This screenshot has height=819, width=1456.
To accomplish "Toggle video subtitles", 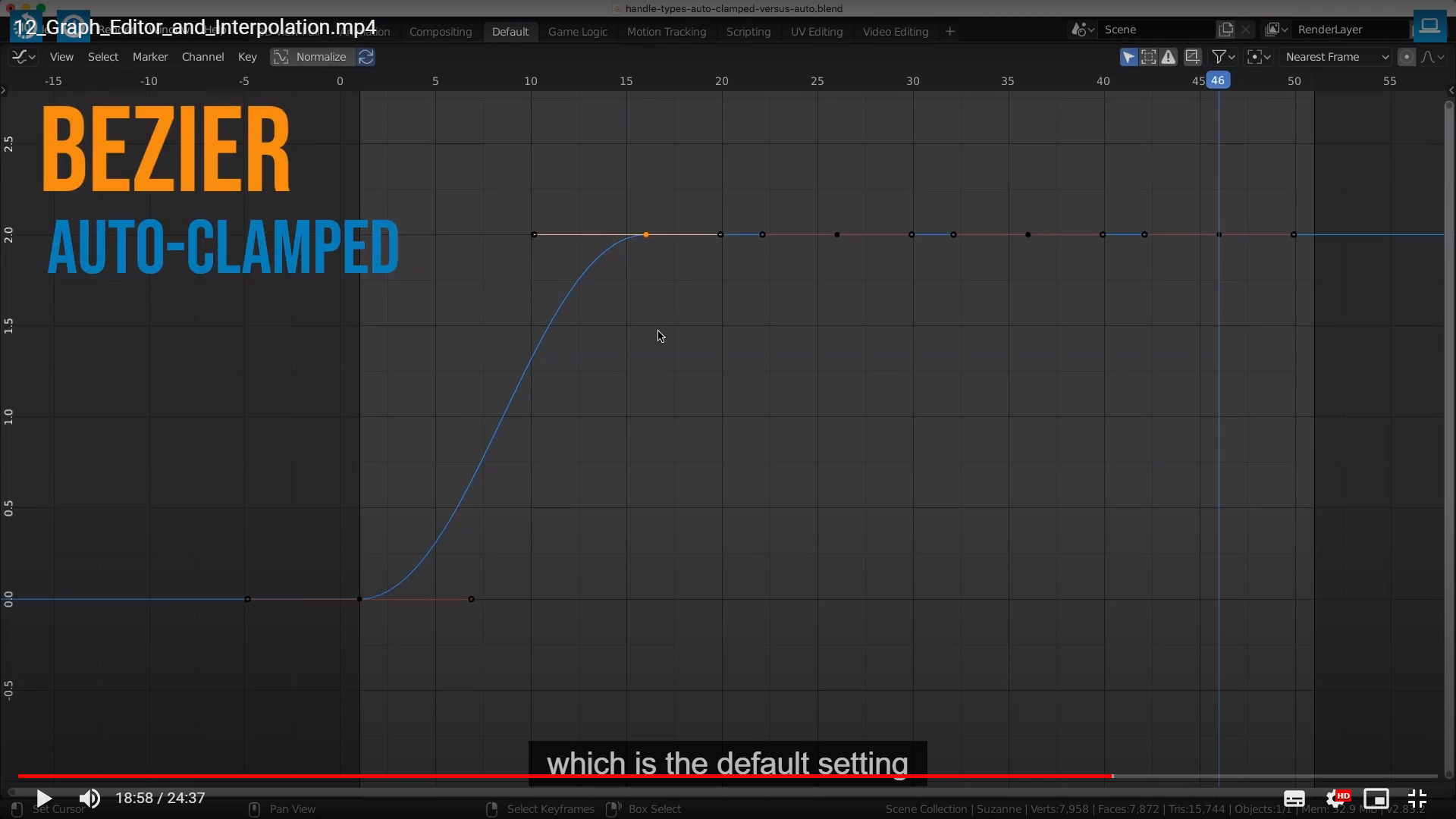I will [1294, 799].
